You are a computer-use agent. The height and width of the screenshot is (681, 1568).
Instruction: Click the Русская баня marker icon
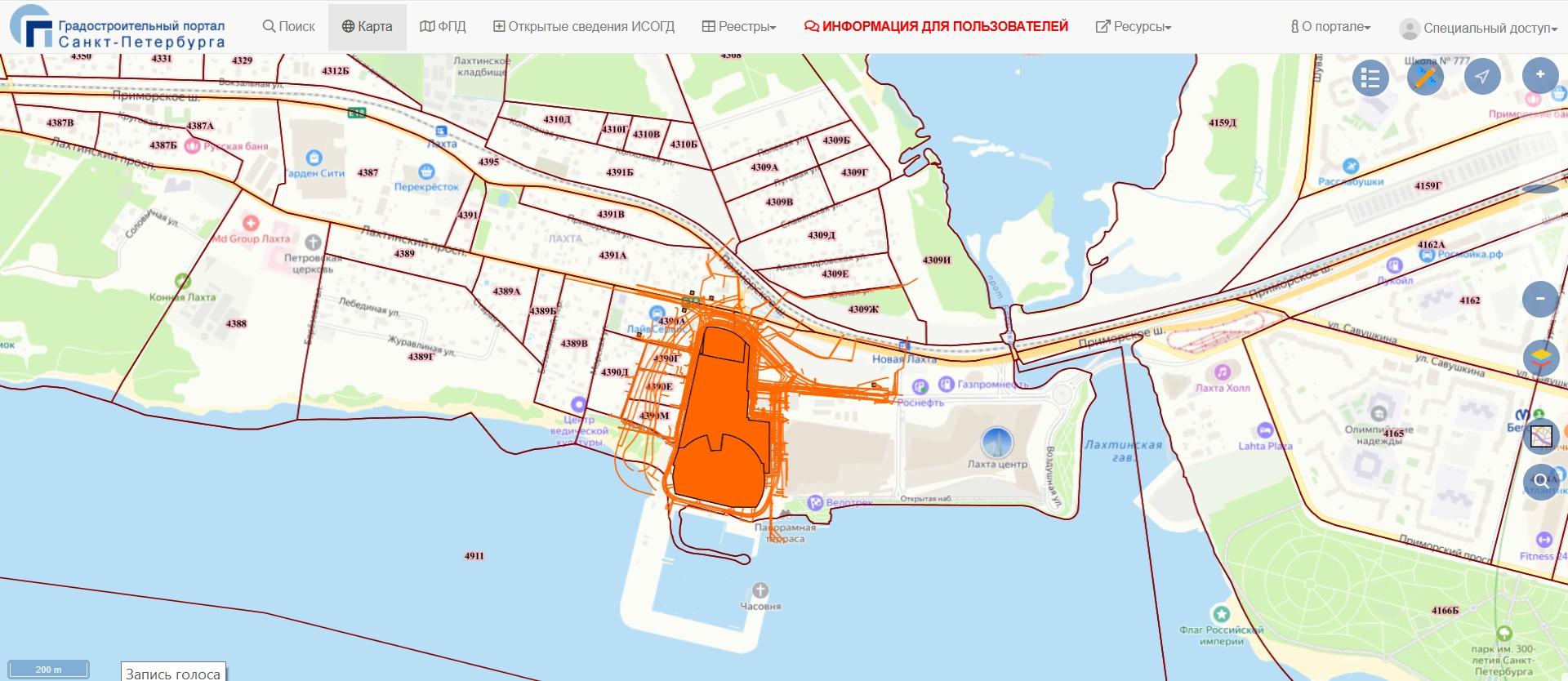coord(193,146)
